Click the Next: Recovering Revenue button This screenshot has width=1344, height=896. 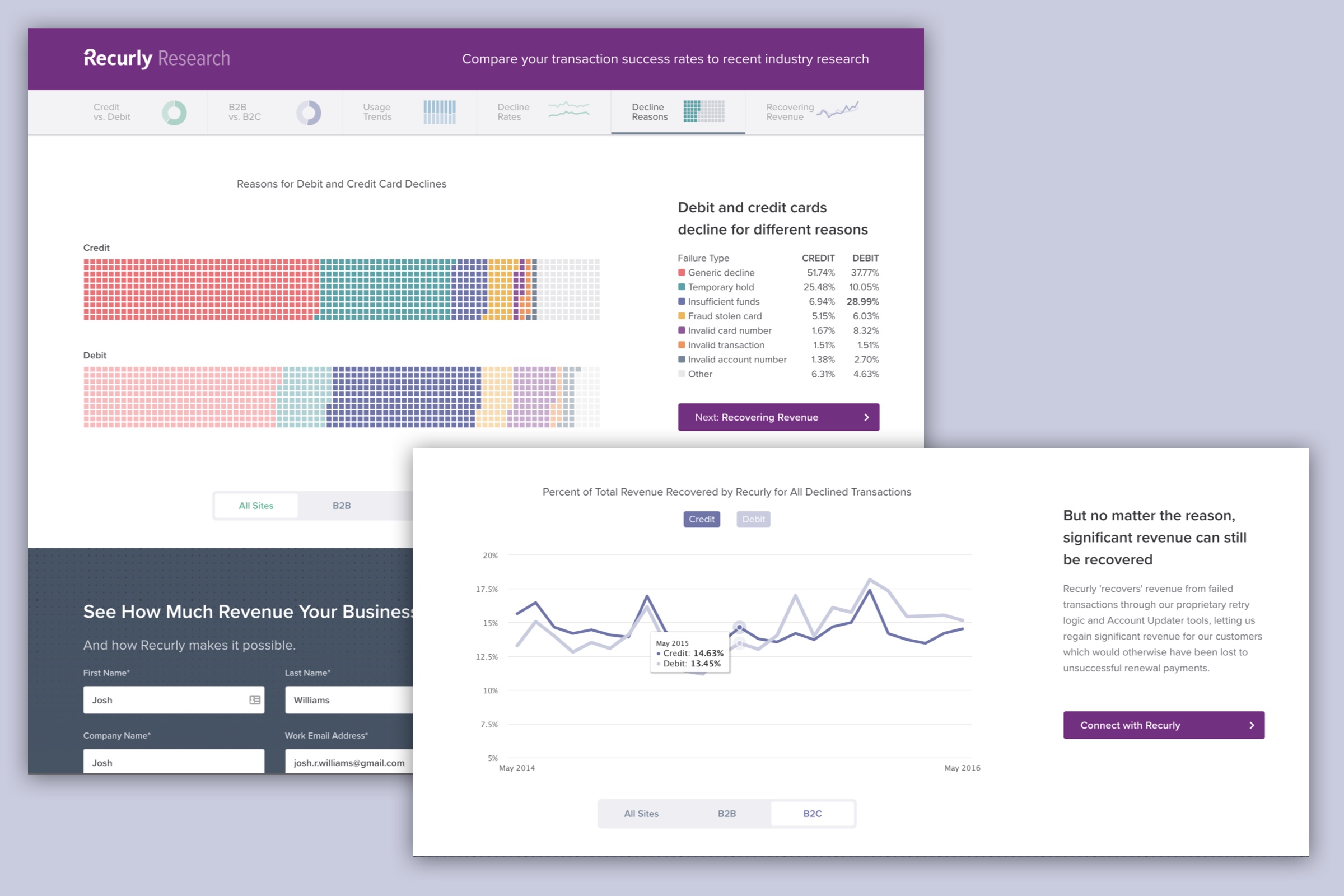pos(778,417)
